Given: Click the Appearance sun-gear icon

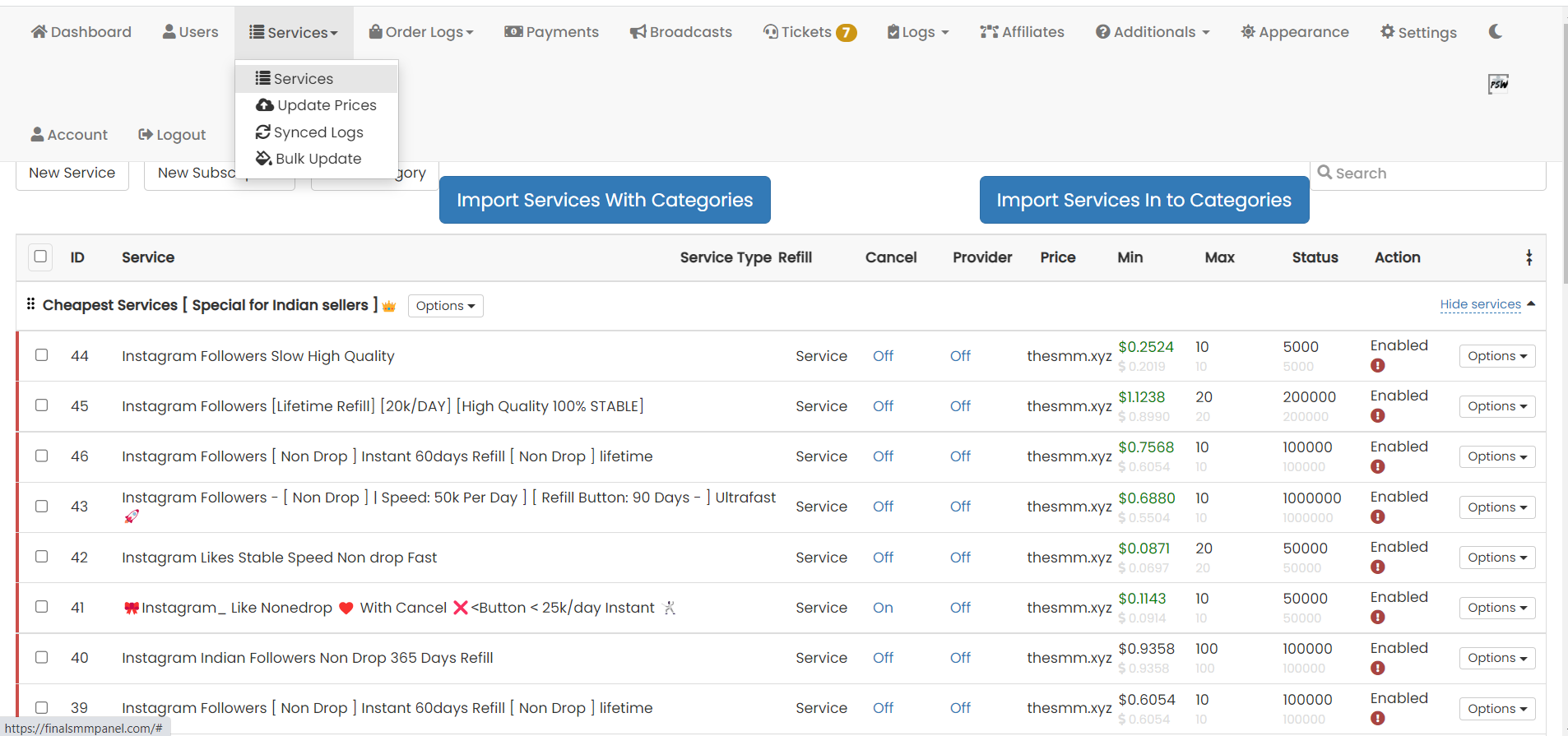Looking at the screenshot, I should click(1248, 32).
